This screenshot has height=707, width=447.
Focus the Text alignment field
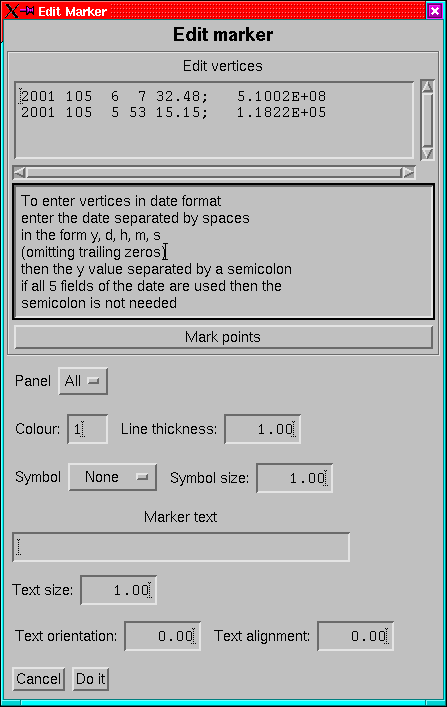click(x=355, y=636)
